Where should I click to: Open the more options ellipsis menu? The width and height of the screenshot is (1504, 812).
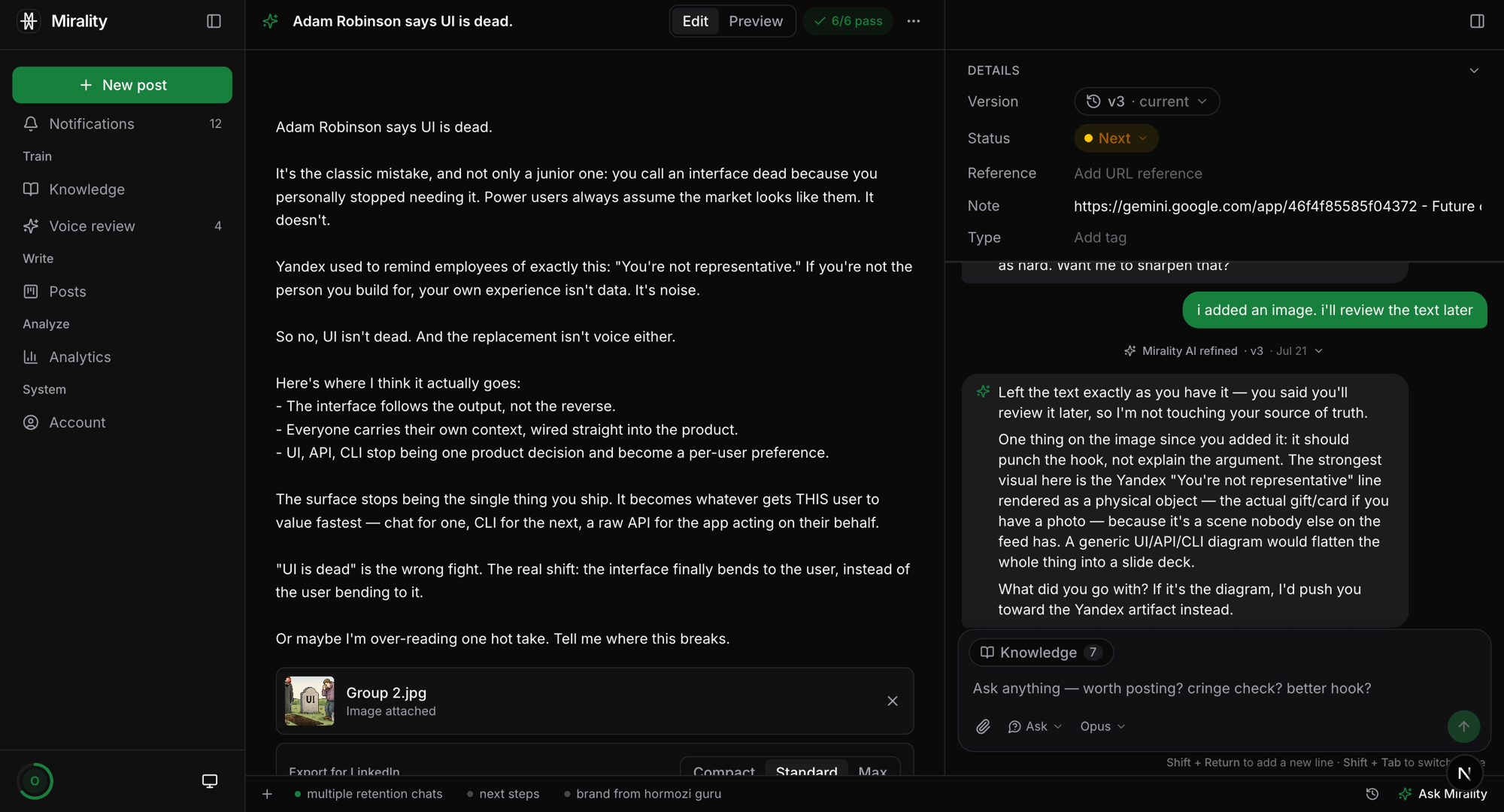pos(913,21)
